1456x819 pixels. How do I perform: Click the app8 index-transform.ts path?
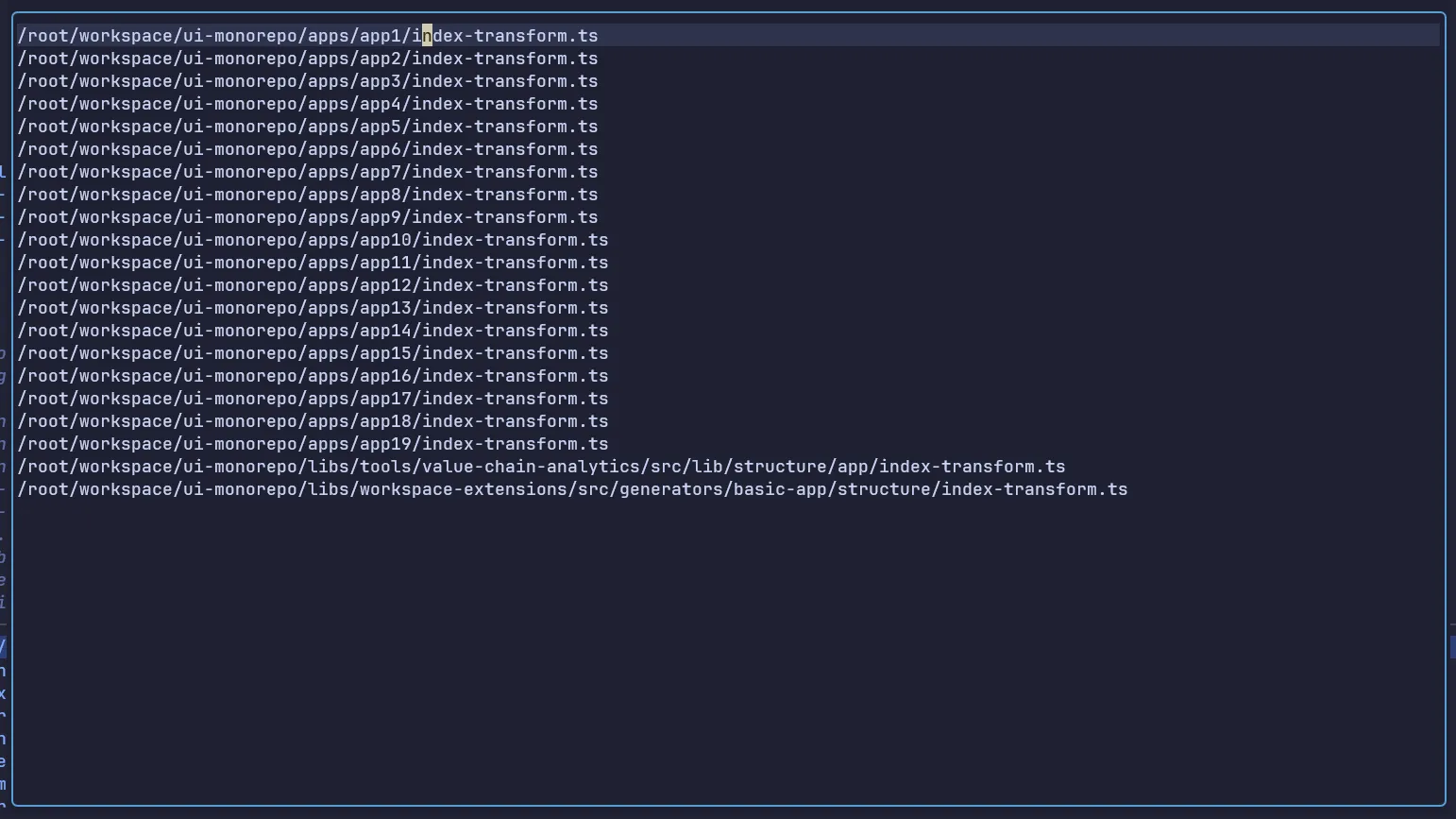(x=308, y=195)
